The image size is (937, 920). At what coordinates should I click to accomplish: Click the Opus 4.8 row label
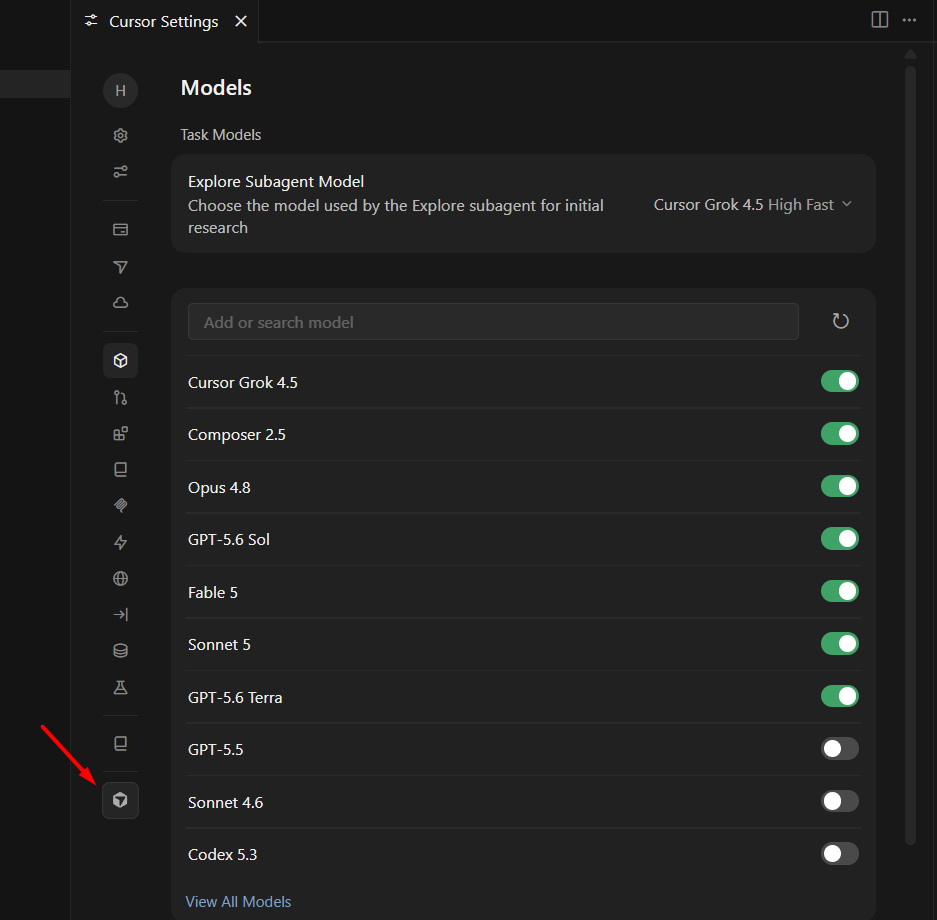pos(219,487)
